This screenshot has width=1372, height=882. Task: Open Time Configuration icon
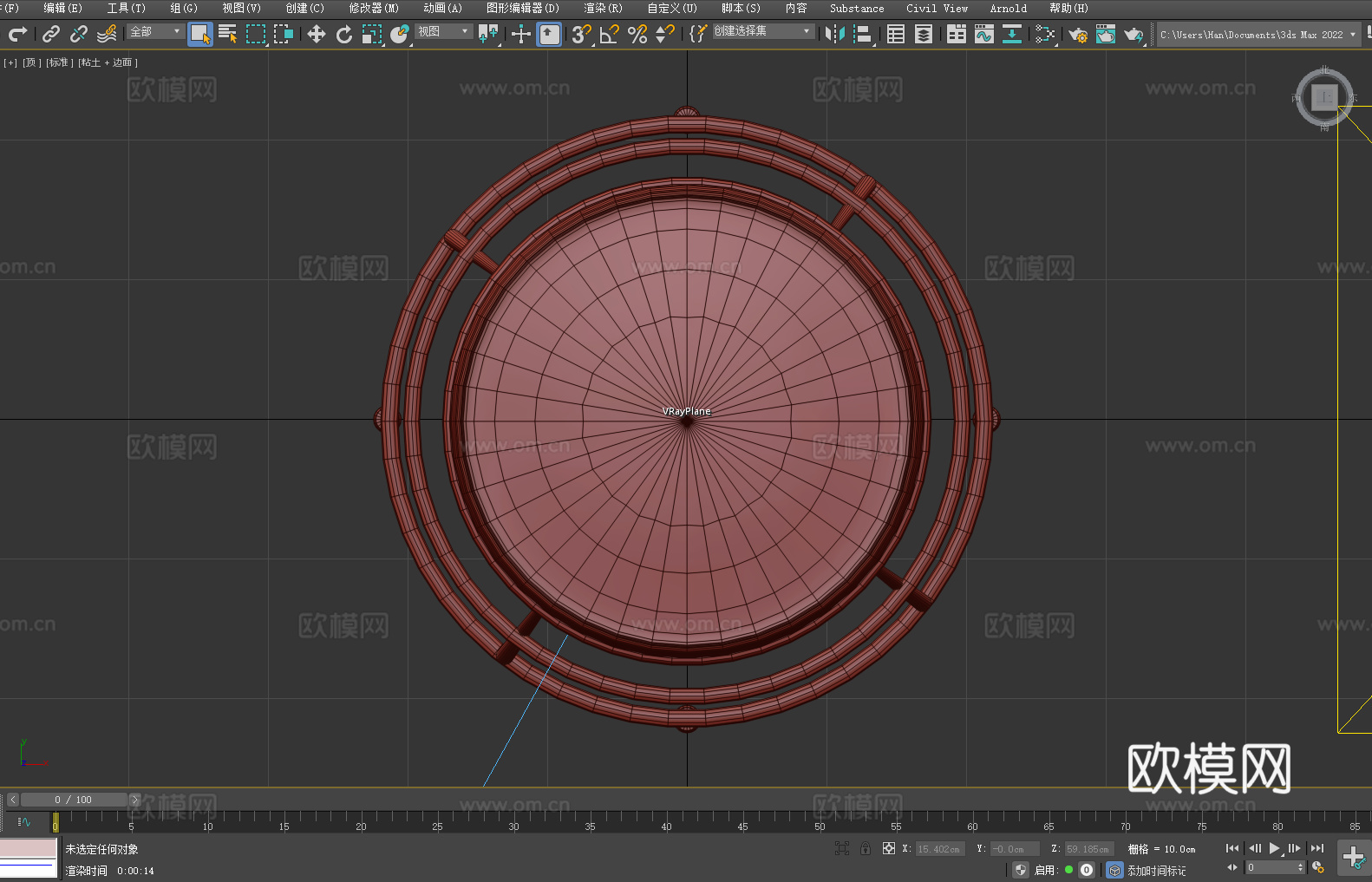[x=1318, y=867]
